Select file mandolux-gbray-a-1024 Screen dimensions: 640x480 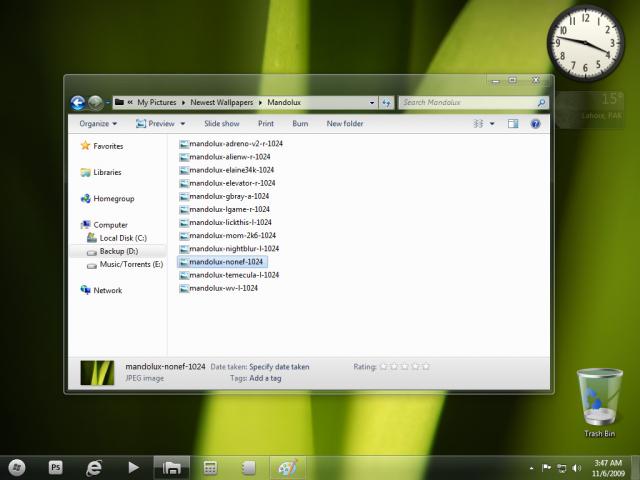click(224, 196)
